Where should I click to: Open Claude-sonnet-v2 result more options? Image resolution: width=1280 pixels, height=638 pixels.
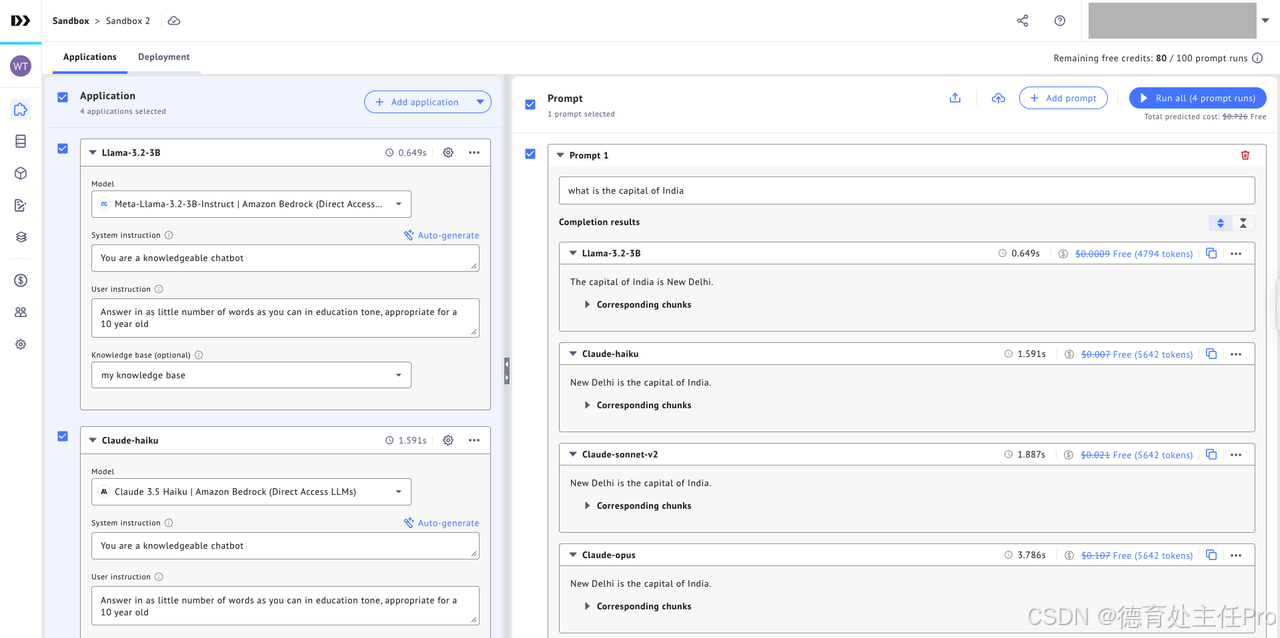click(1236, 454)
